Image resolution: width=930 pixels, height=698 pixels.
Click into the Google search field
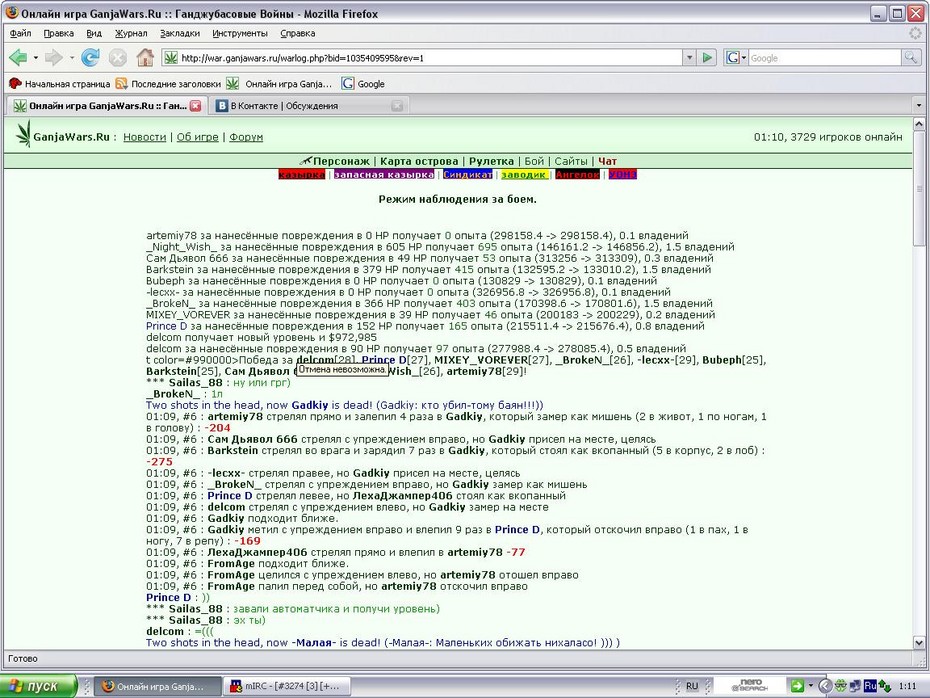pos(824,58)
